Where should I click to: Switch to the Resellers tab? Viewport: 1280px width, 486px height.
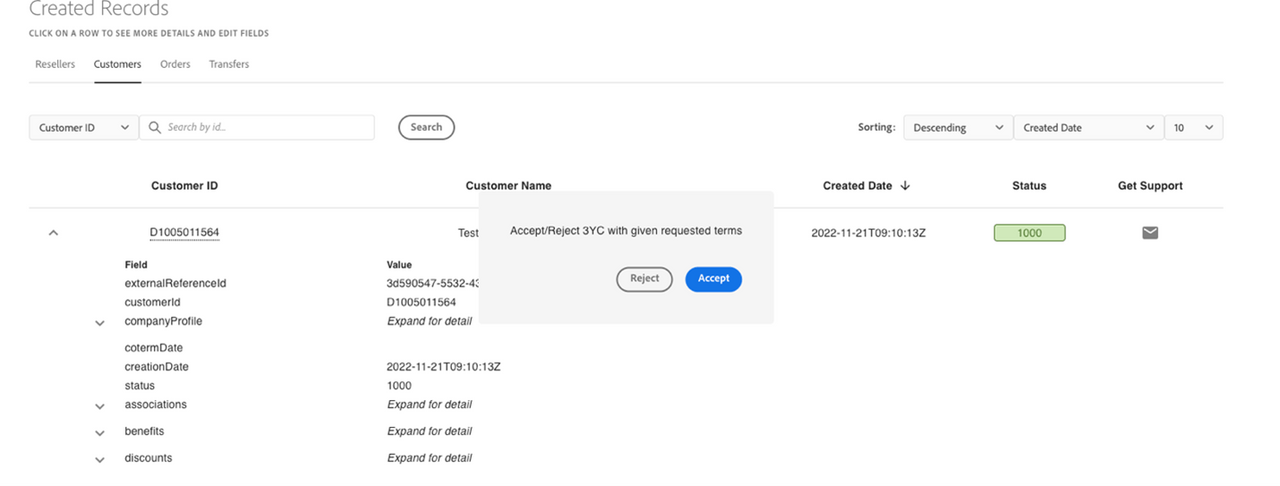click(x=55, y=64)
